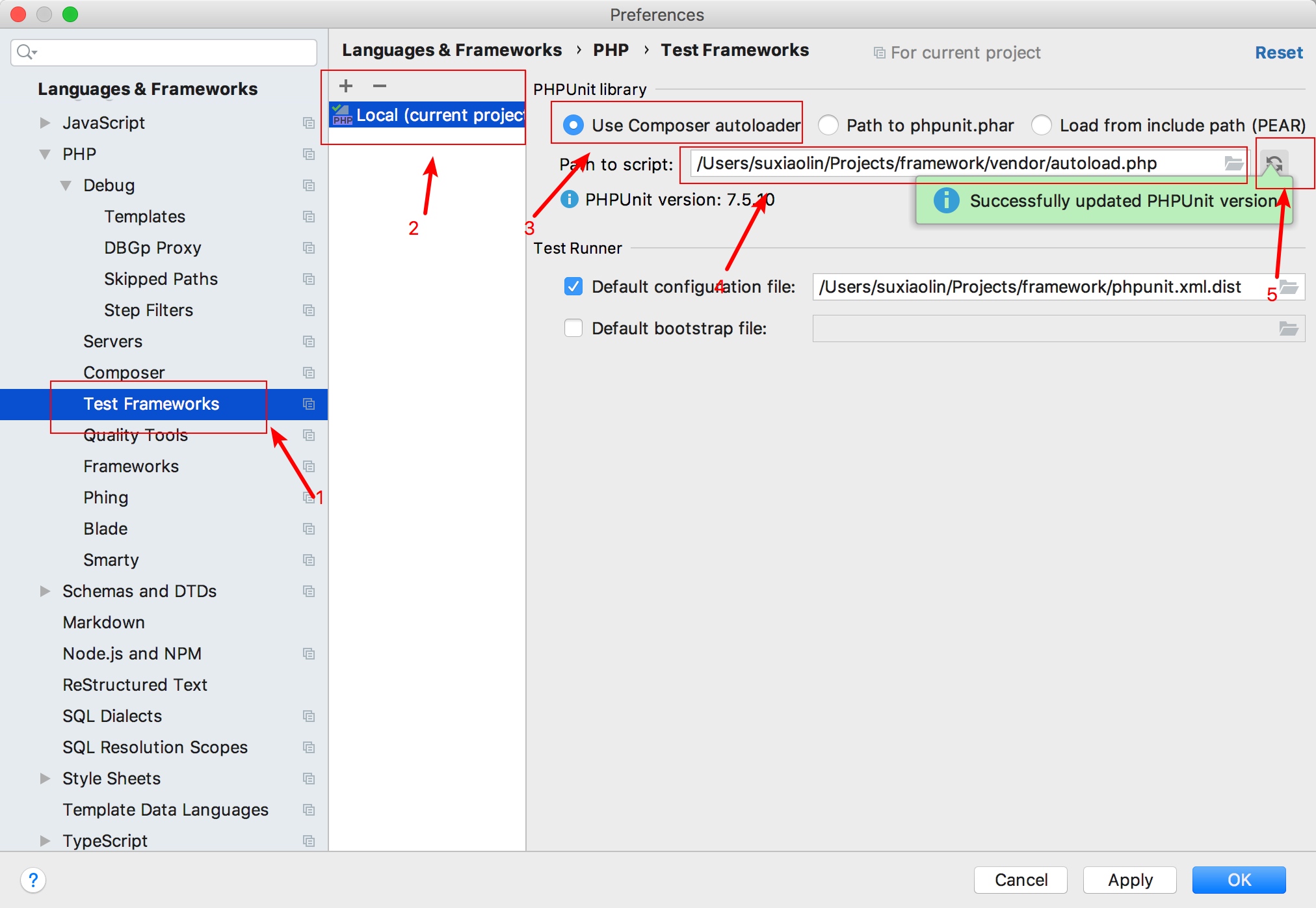Browse folder for Path to script
1316x908 pixels.
coord(1233,163)
